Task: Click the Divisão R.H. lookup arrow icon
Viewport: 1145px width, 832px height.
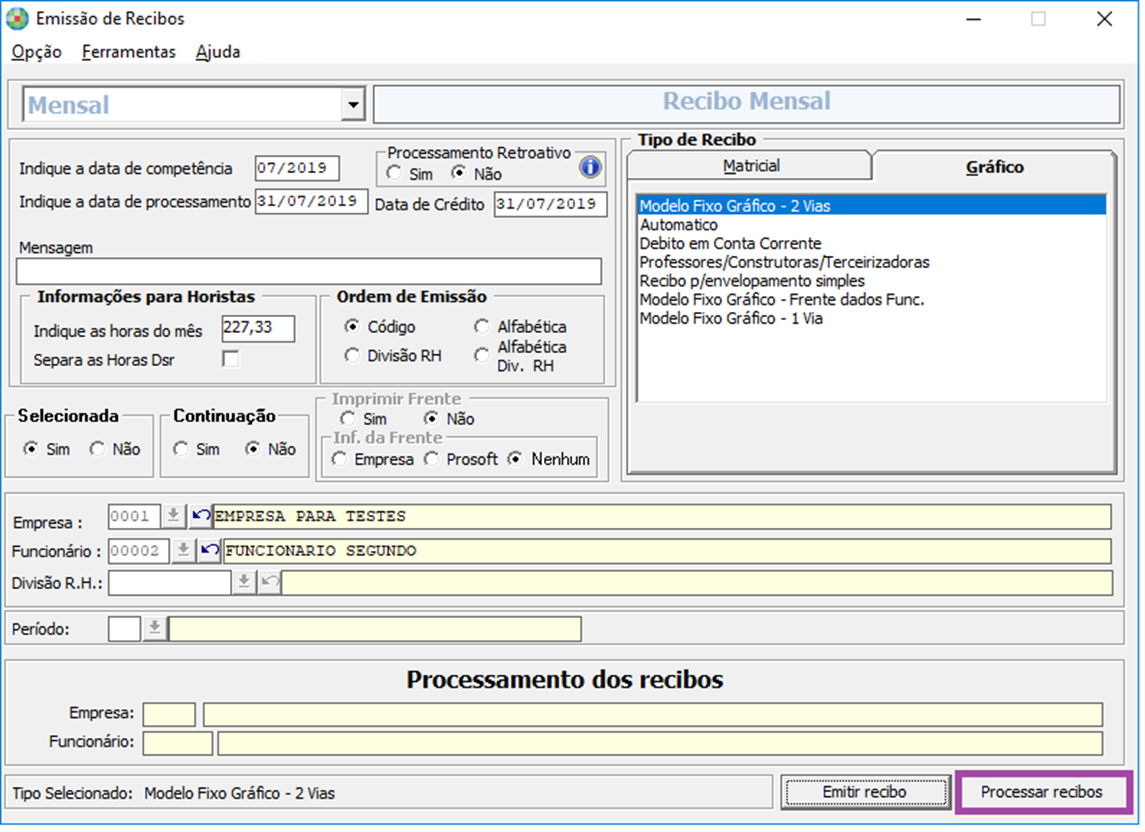Action: coord(244,582)
